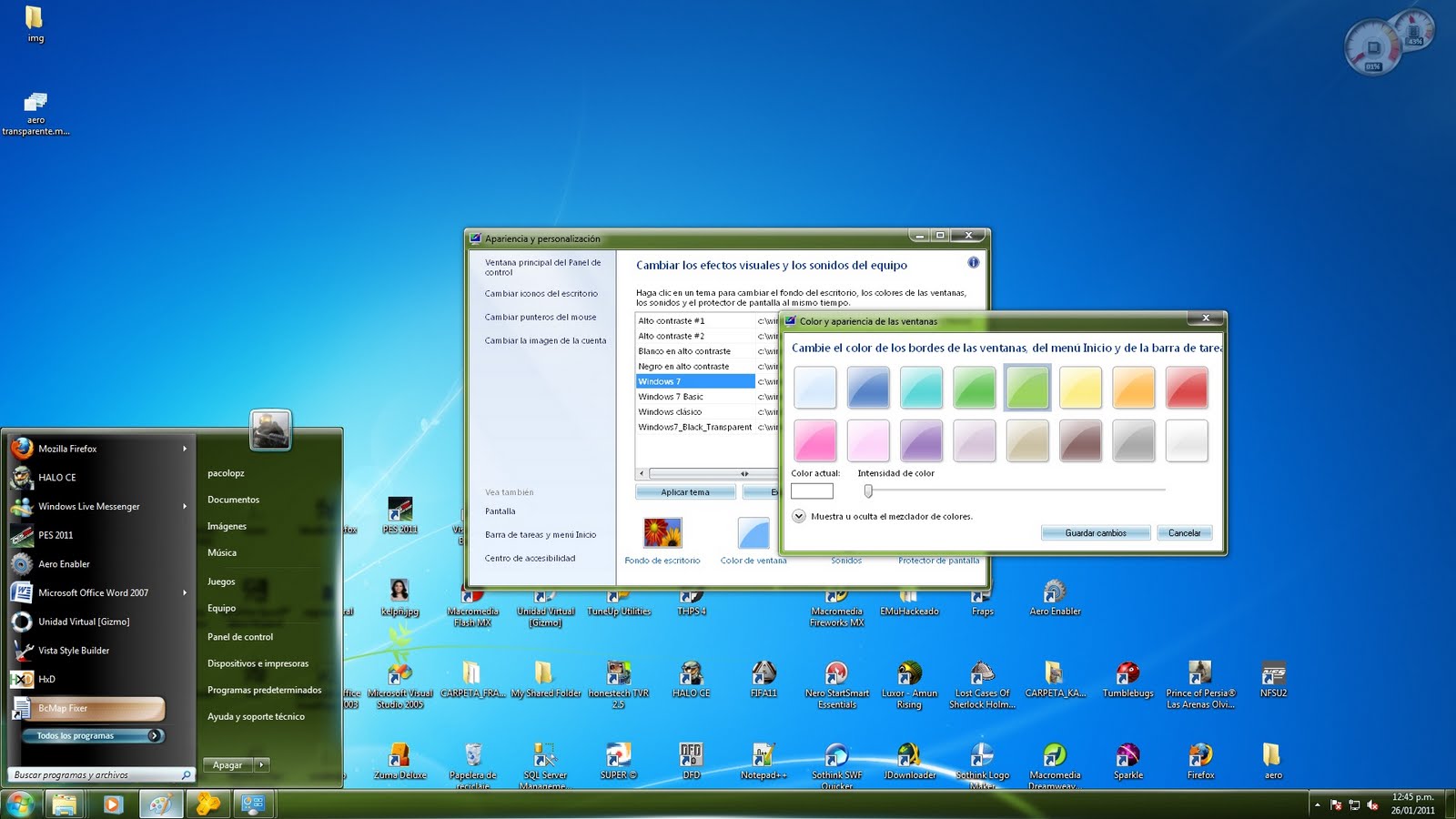Launch JDownloader desktop shortcut
Image resolution: width=1456 pixels, height=819 pixels.
(909, 762)
